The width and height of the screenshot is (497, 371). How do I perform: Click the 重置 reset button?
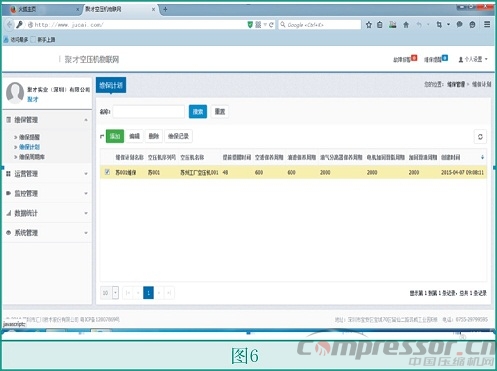[x=220, y=112]
